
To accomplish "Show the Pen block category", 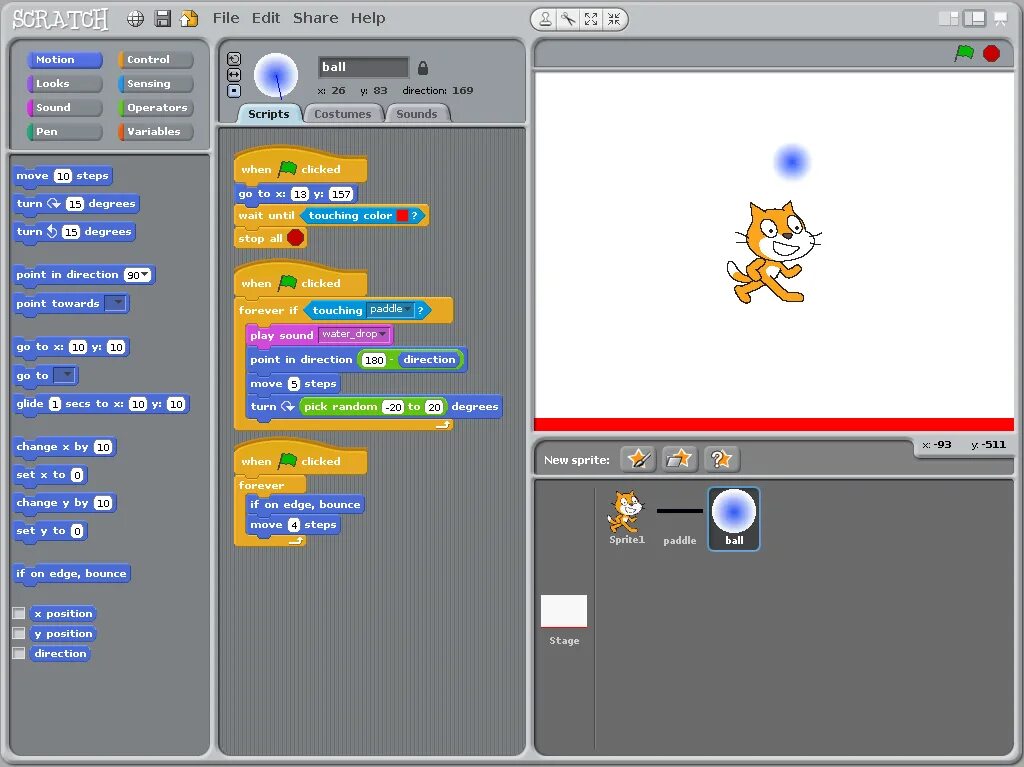I will point(65,131).
